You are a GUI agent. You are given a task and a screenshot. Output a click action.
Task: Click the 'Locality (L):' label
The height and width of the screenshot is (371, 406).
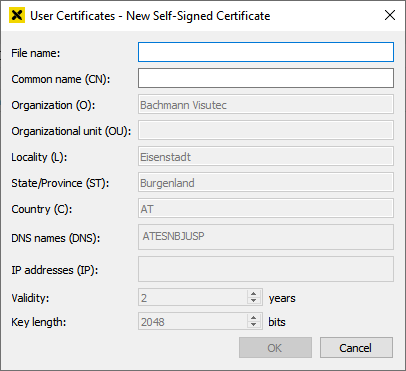pyautogui.click(x=39, y=157)
